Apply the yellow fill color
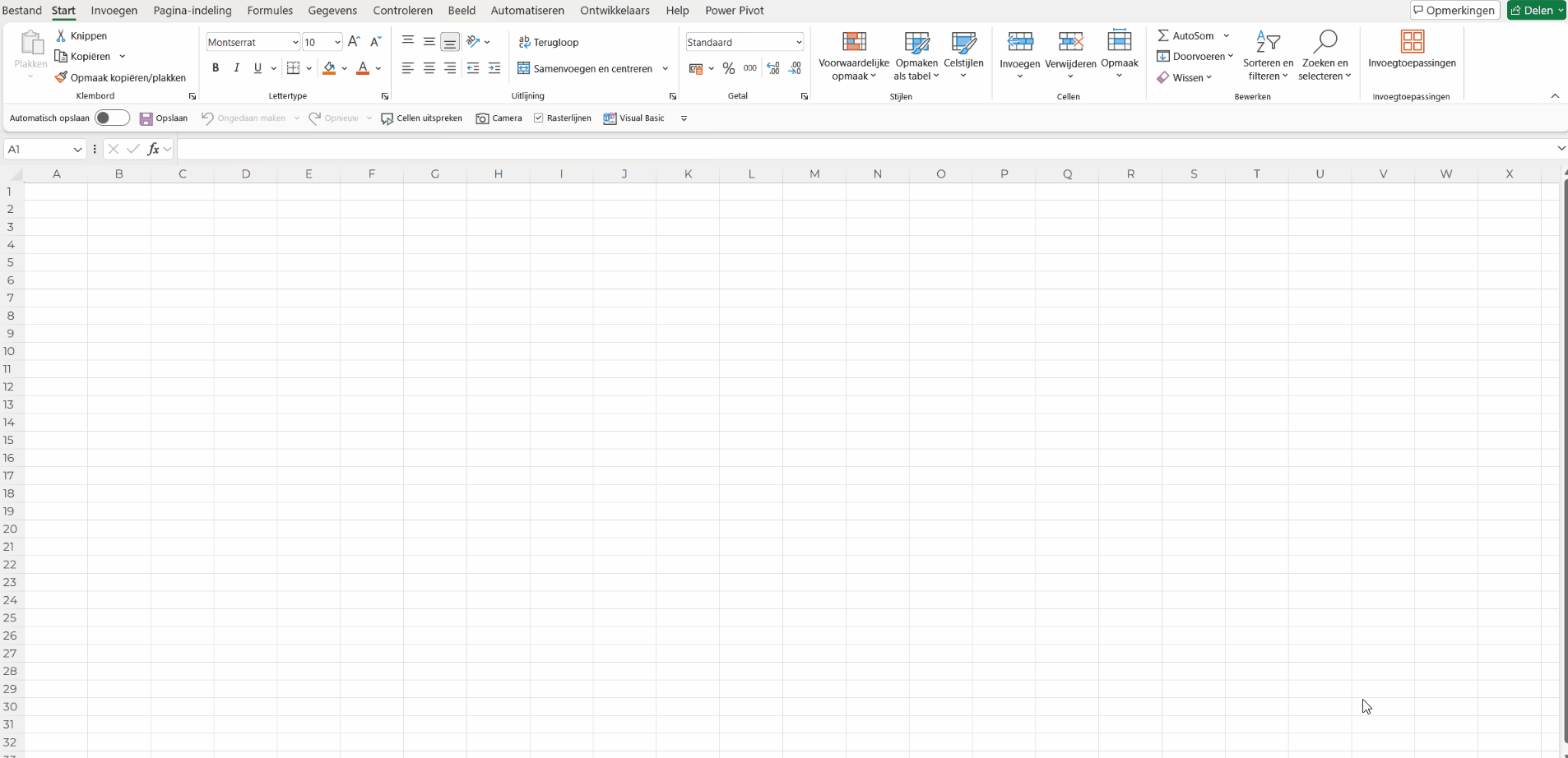1568x758 pixels. tap(329, 68)
